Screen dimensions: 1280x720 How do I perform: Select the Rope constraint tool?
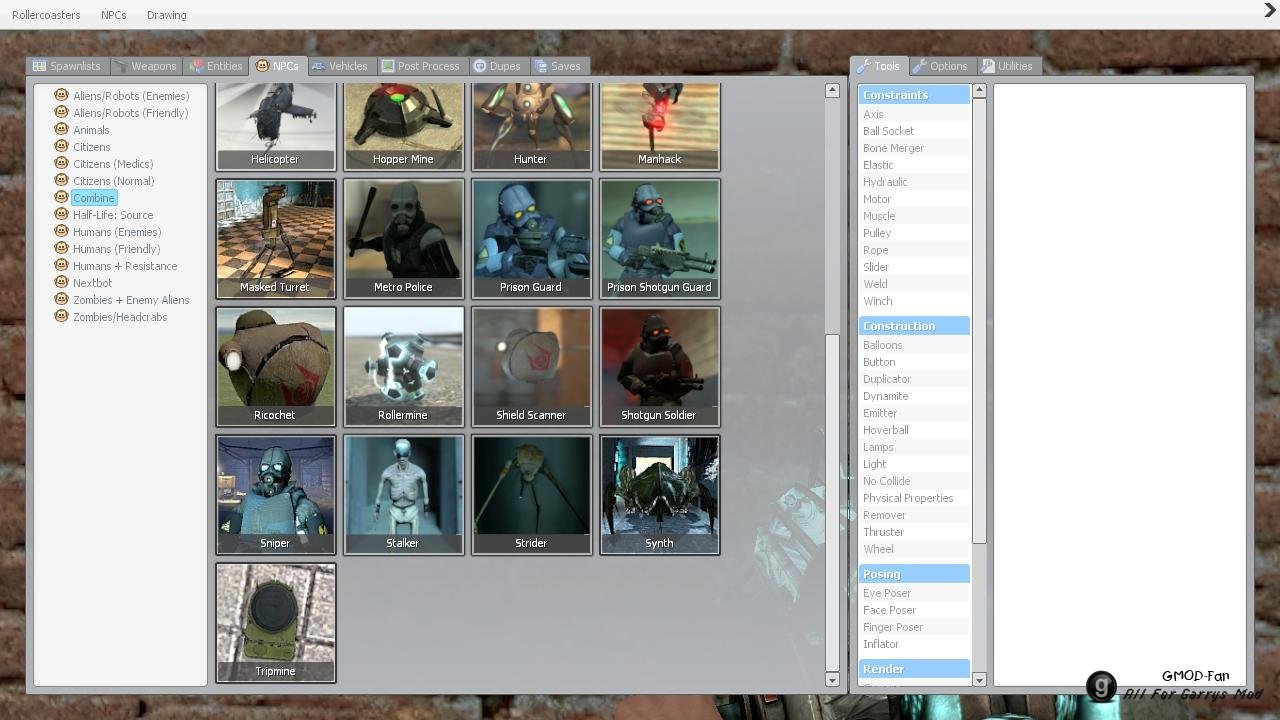[914, 250]
